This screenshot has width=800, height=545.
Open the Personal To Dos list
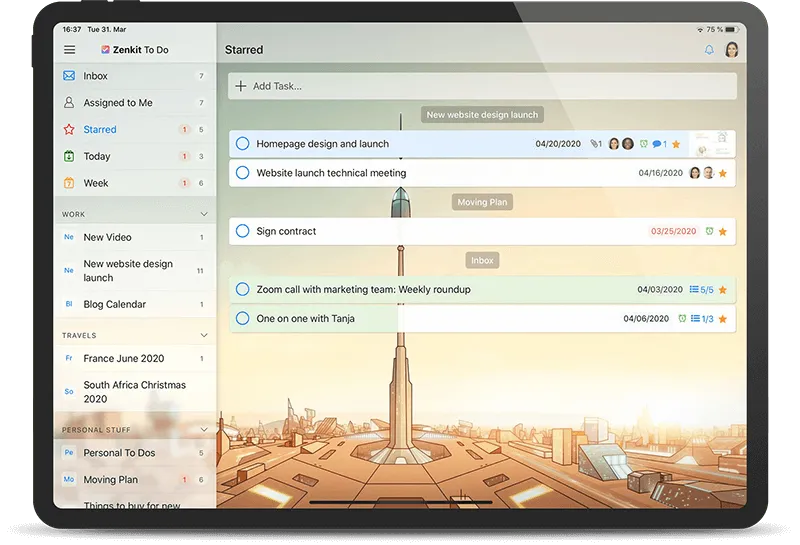coord(135,453)
